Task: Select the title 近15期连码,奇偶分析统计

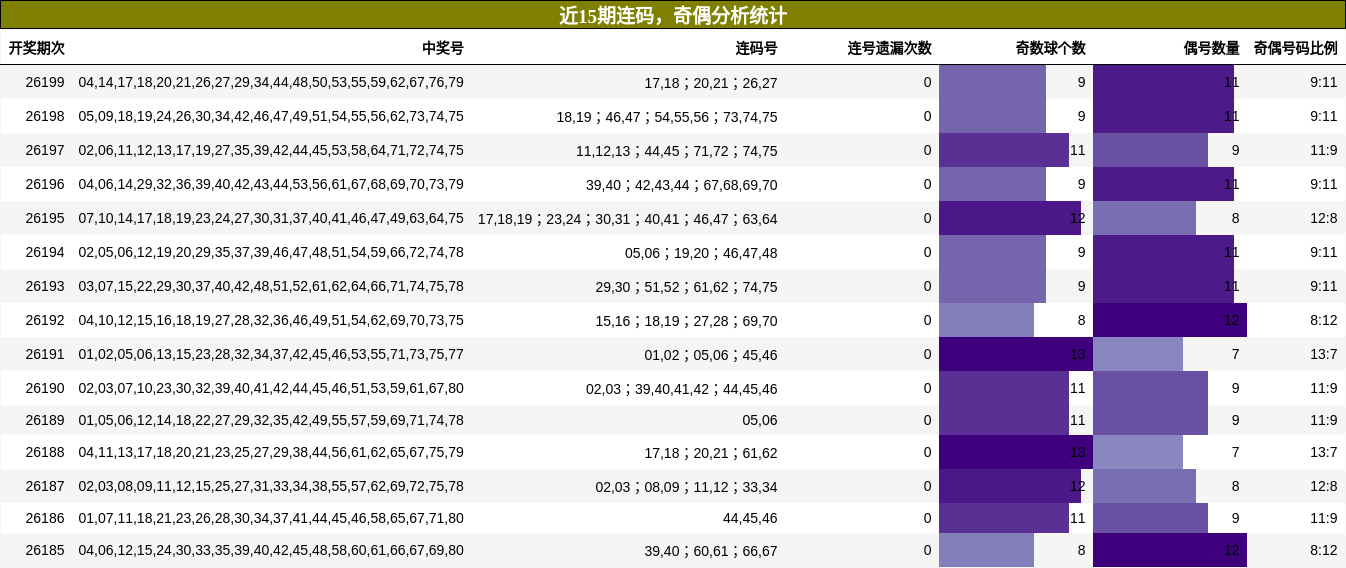Action: point(672,15)
